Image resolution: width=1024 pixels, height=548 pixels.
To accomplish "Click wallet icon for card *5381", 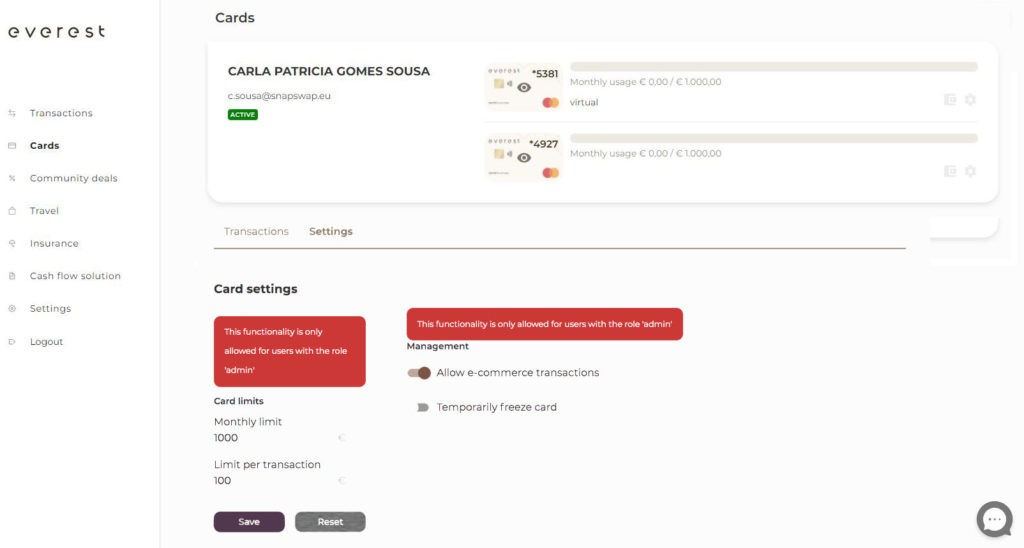I will click(x=950, y=100).
